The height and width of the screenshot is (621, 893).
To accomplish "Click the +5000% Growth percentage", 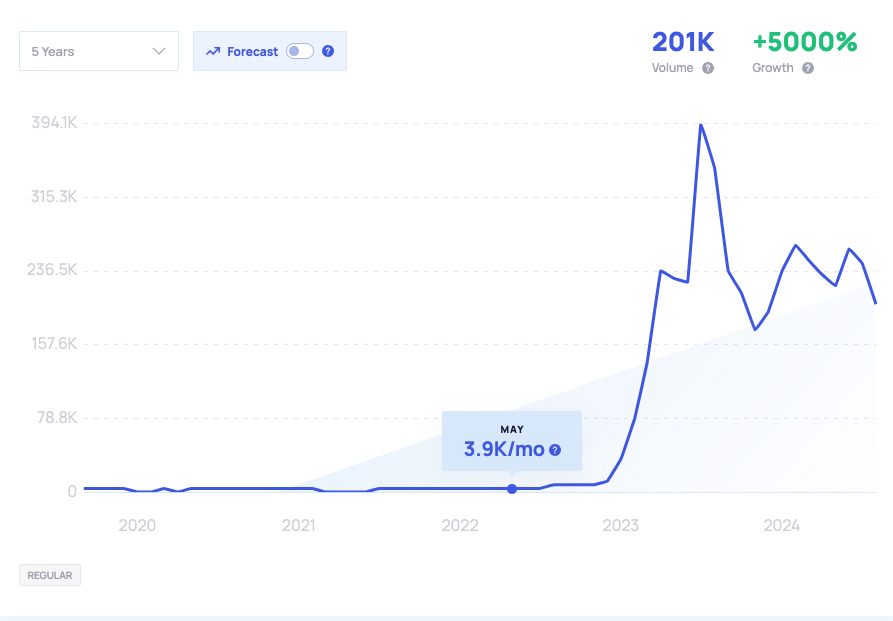I will tap(806, 42).
